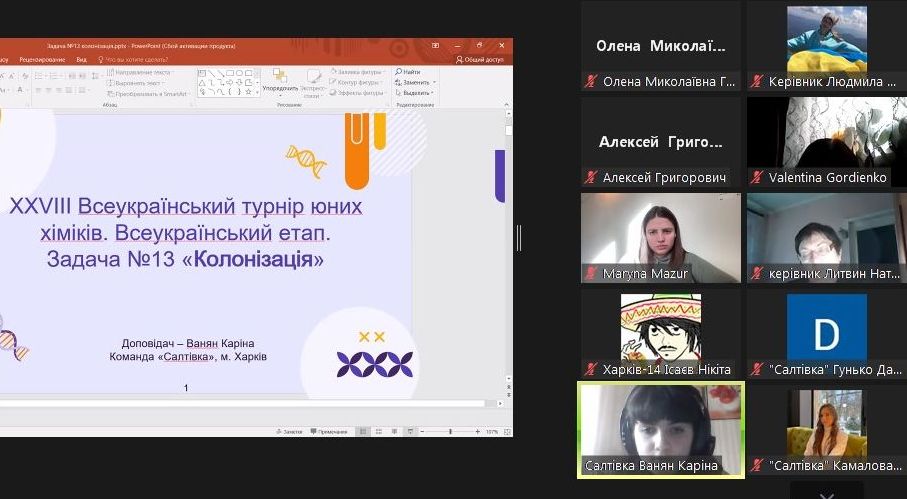This screenshot has width=907, height=499.
Task: Click muted mic icon for Алексей Григорович
Action: click(591, 178)
